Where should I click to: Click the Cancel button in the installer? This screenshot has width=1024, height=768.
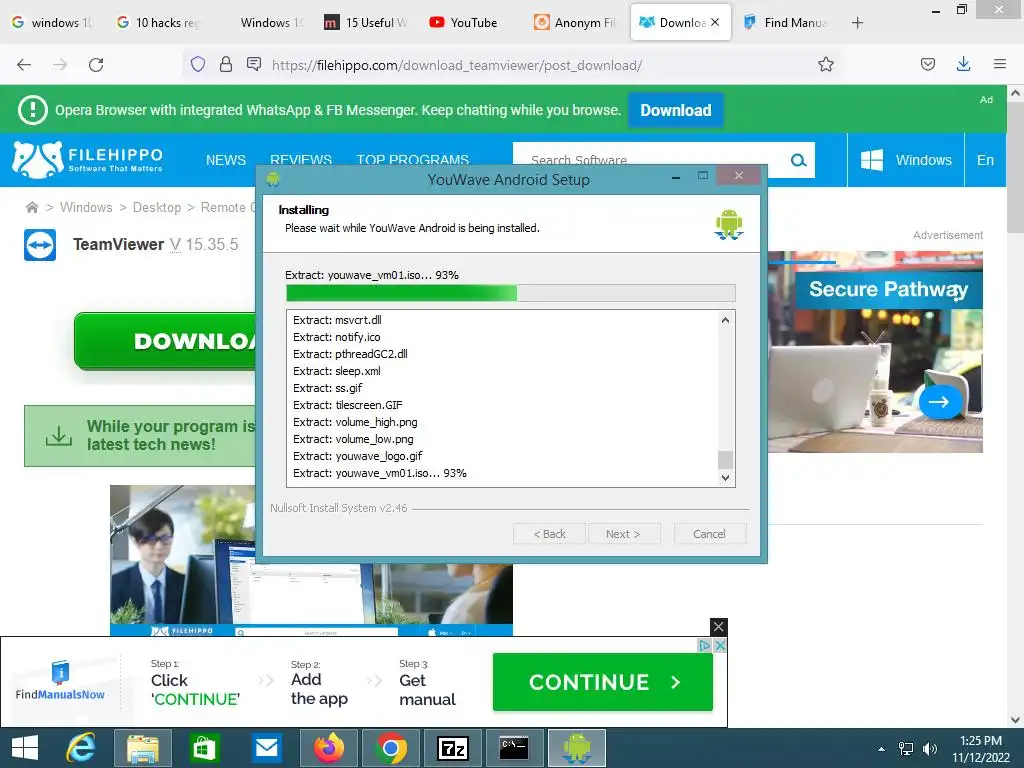pos(709,534)
